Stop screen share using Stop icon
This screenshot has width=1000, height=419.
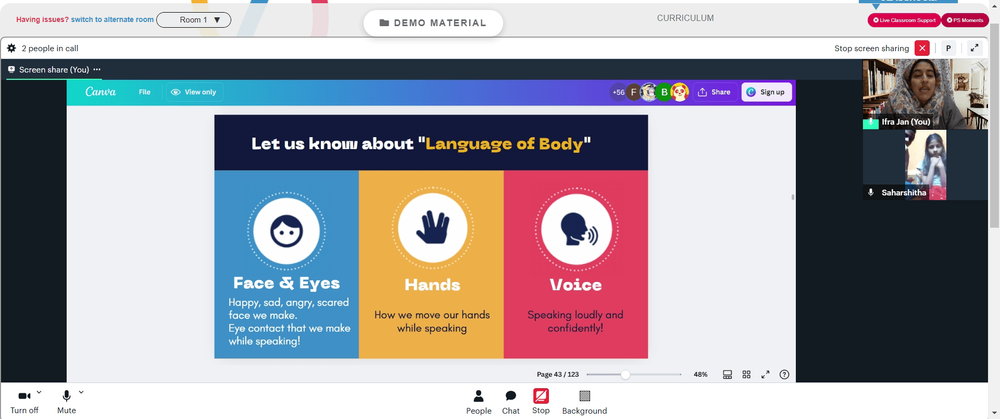[x=541, y=402]
